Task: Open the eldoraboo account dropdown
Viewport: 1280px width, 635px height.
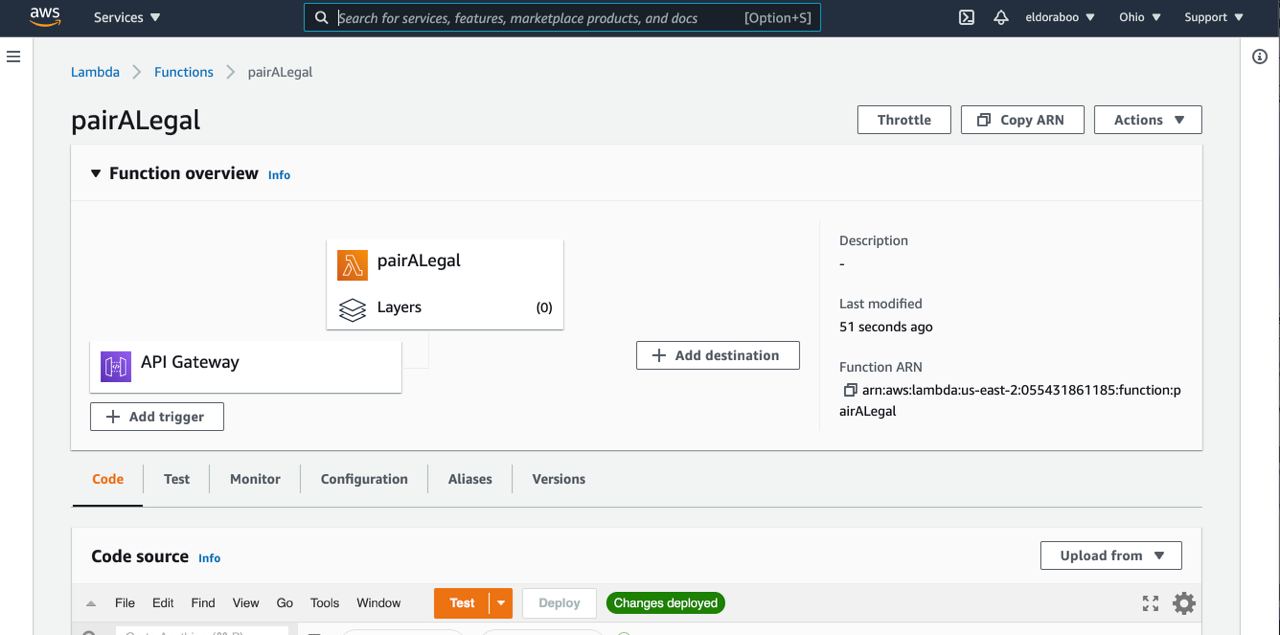Action: point(1060,17)
